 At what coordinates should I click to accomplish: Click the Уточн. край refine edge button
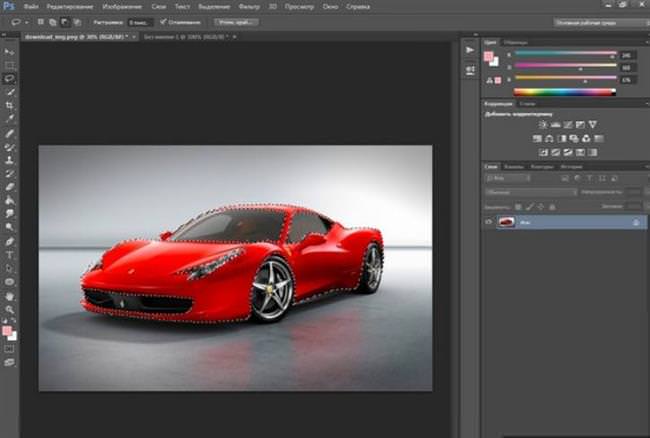point(236,22)
